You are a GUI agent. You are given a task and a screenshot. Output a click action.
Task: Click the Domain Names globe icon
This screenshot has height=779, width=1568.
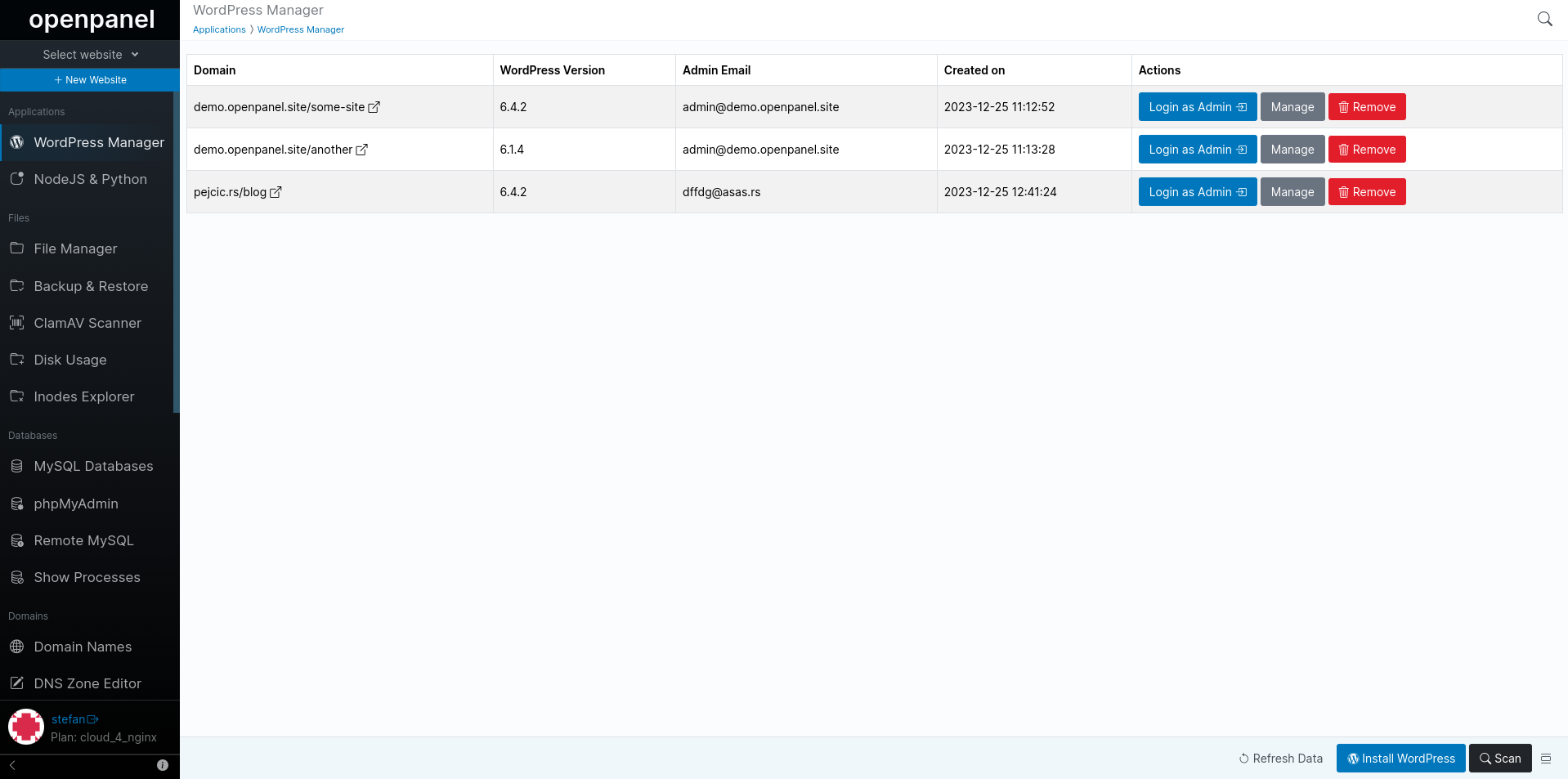(16, 647)
